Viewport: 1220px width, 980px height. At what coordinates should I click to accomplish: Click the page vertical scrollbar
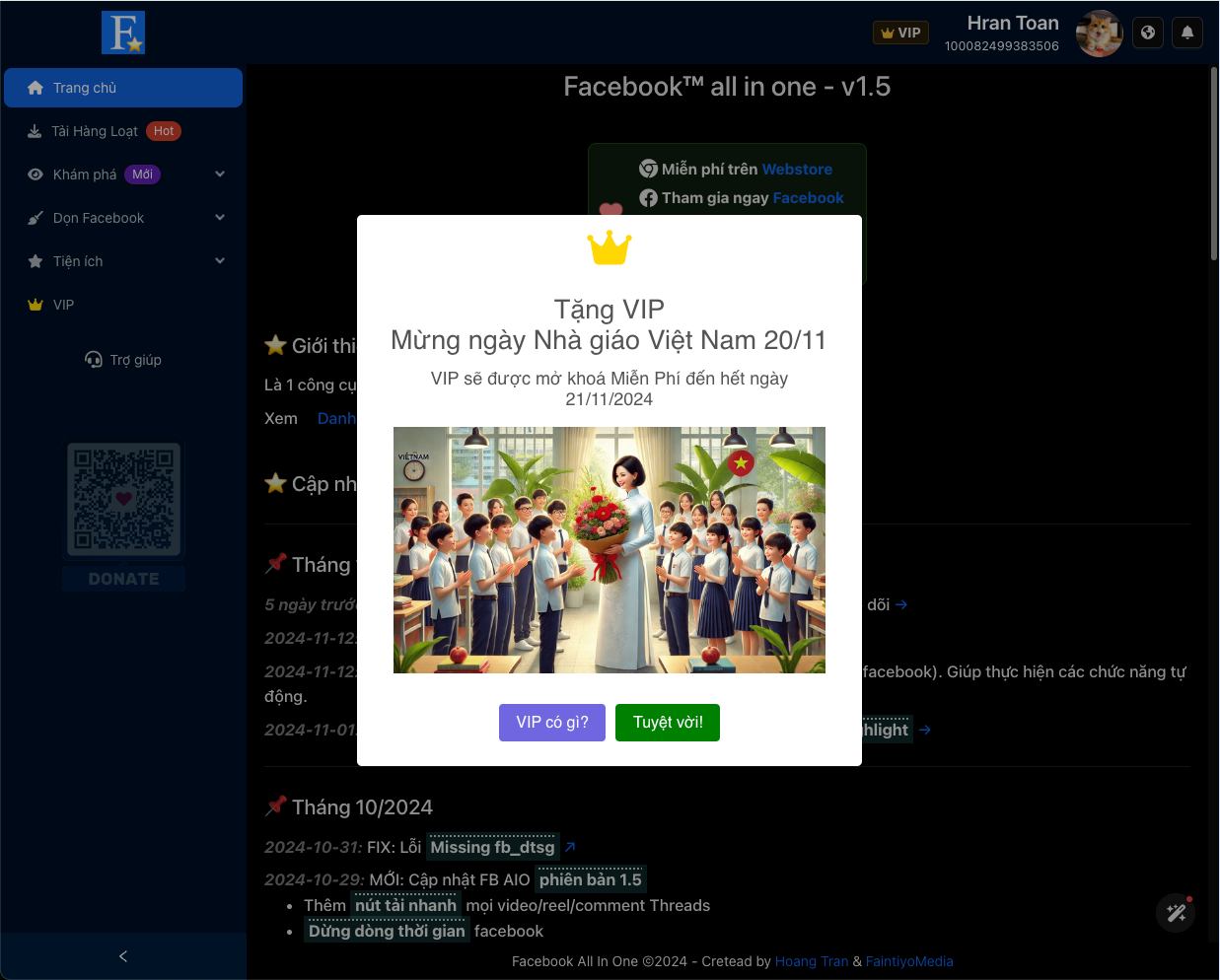click(1214, 163)
